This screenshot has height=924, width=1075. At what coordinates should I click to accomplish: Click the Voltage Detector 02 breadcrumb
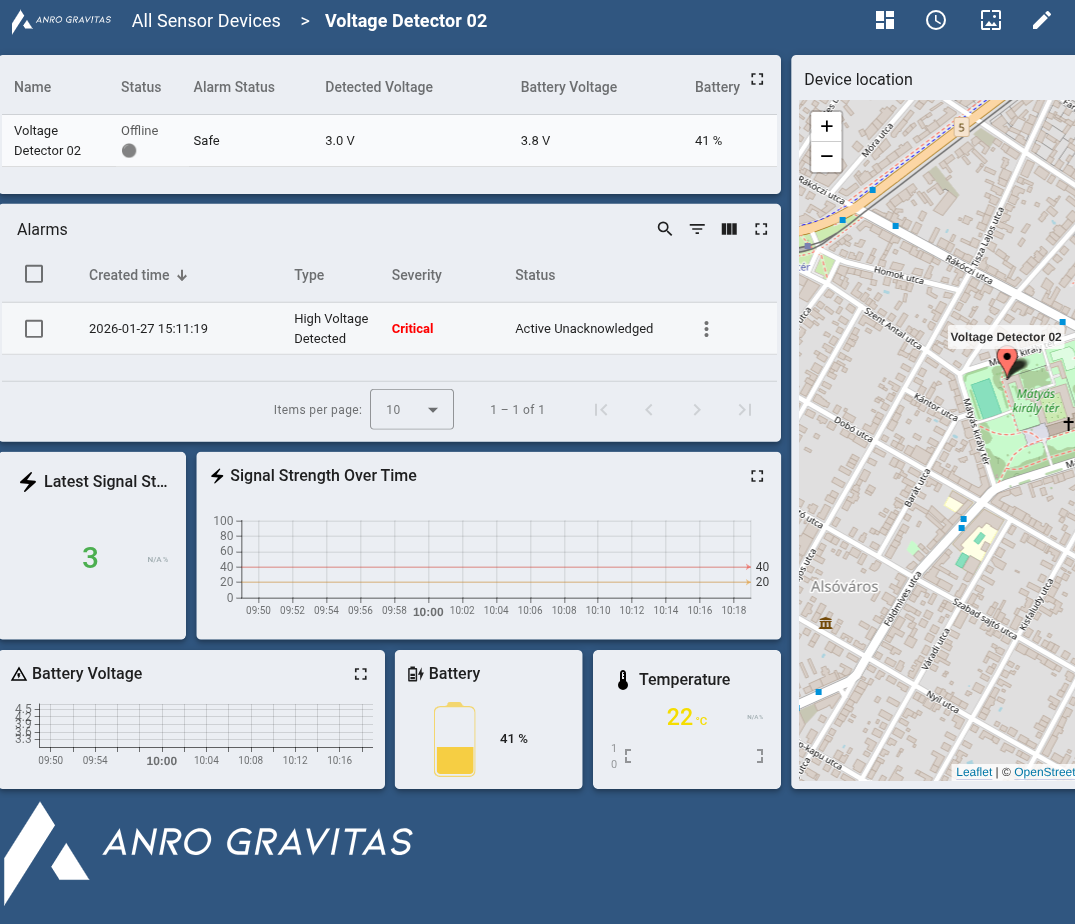coord(406,21)
